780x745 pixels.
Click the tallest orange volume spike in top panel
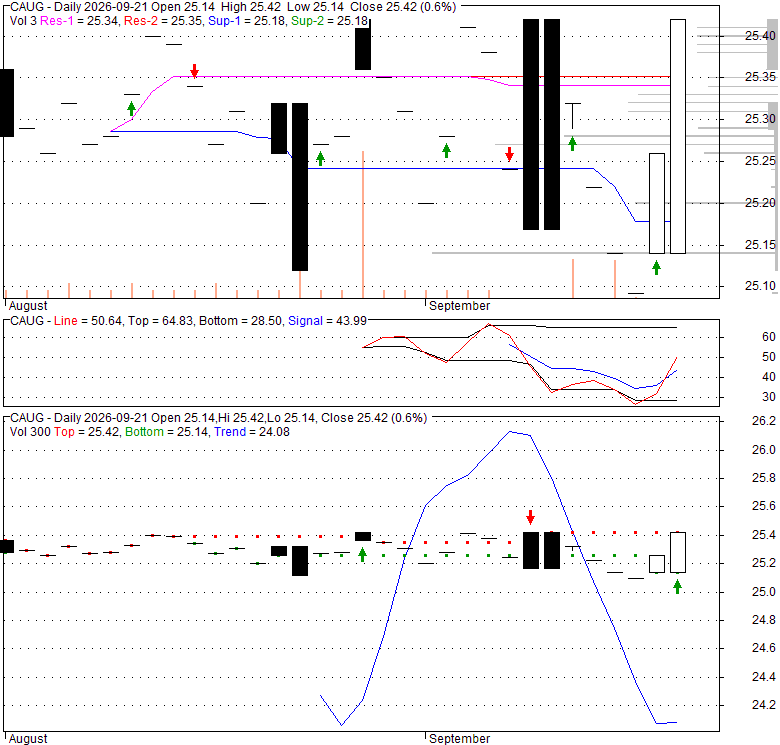coord(363,224)
